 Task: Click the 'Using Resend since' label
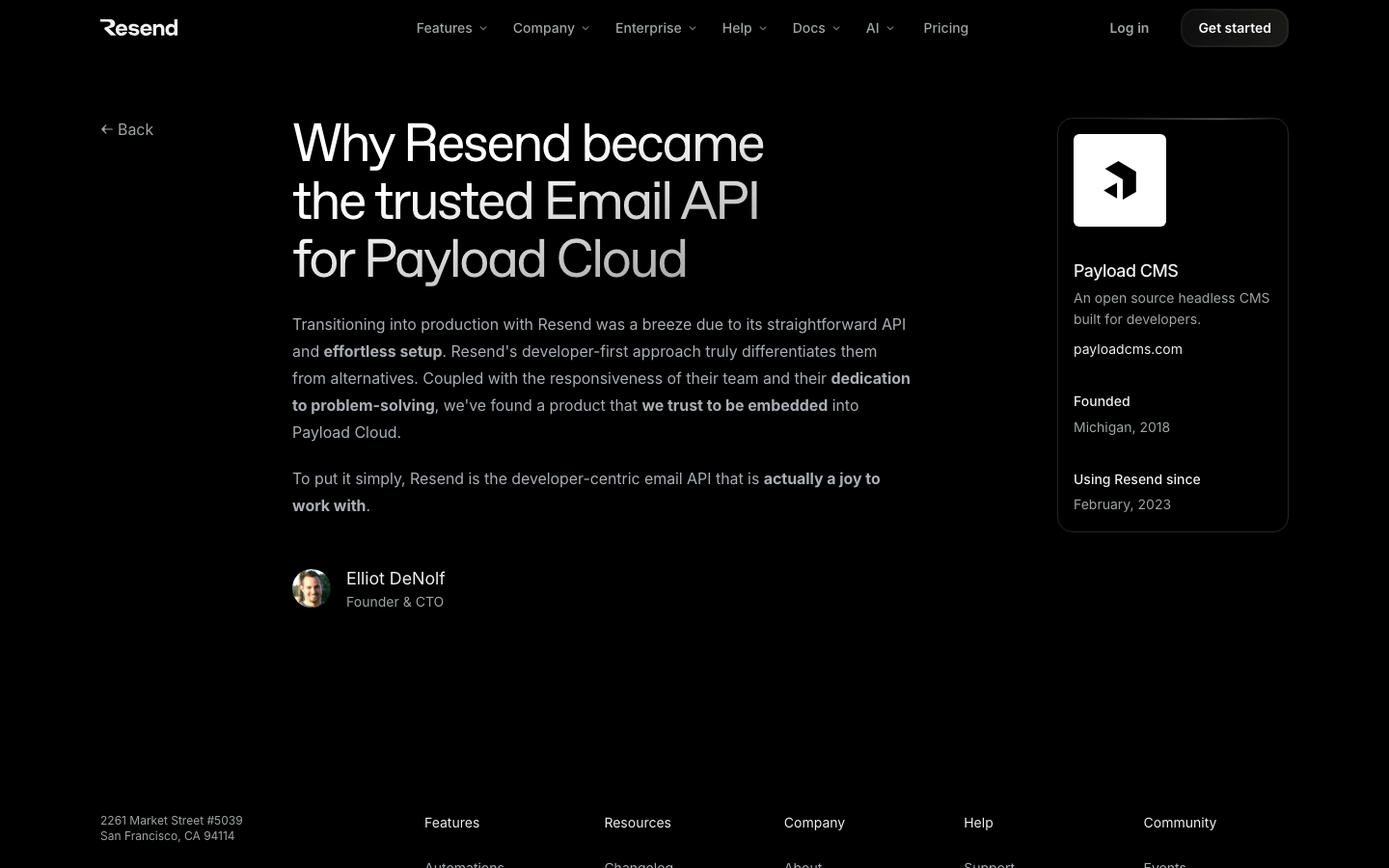tap(1137, 479)
